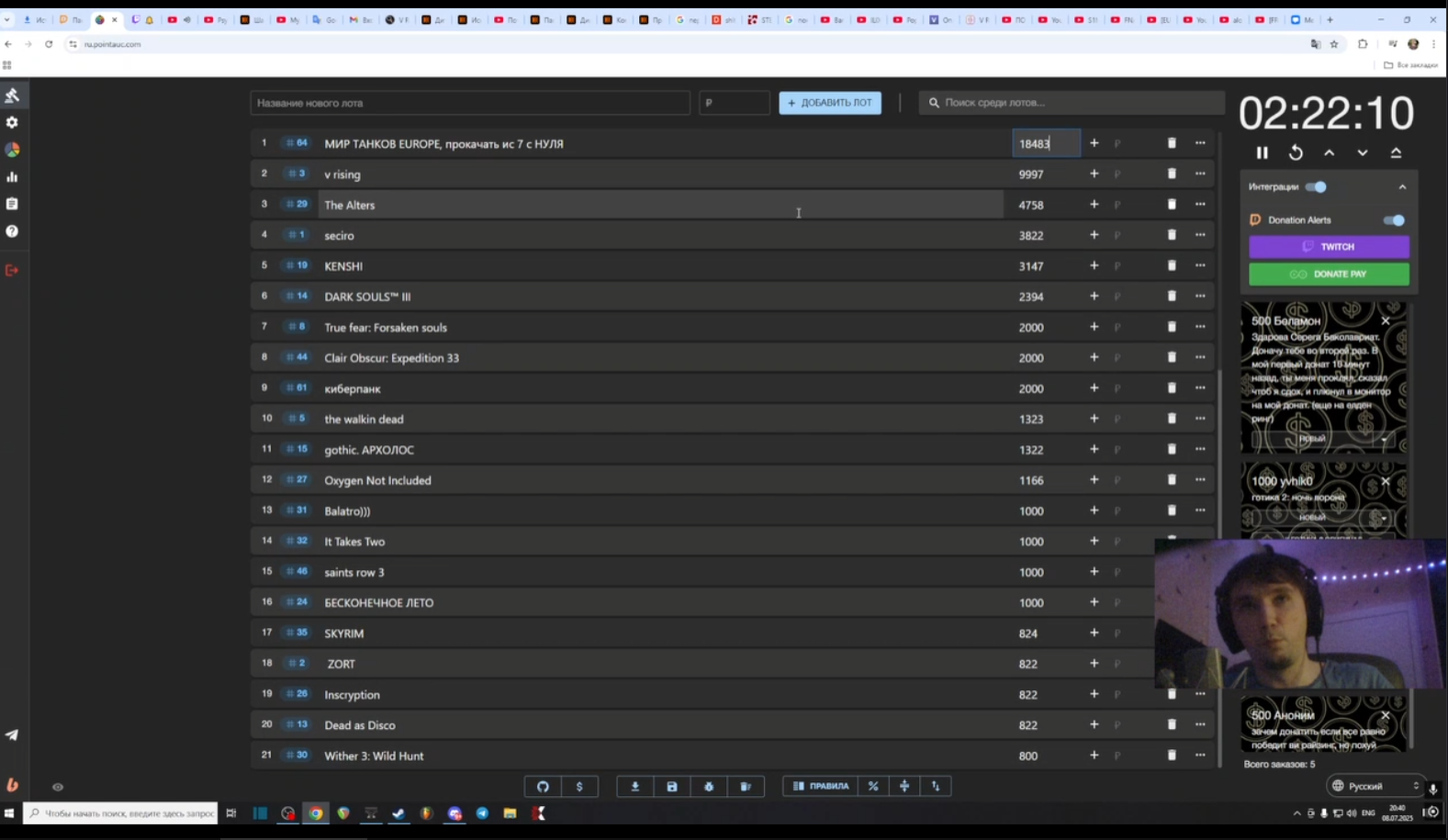Open Steam in the Windows taskbar
Image resolution: width=1448 pixels, height=840 pixels.
(398, 813)
